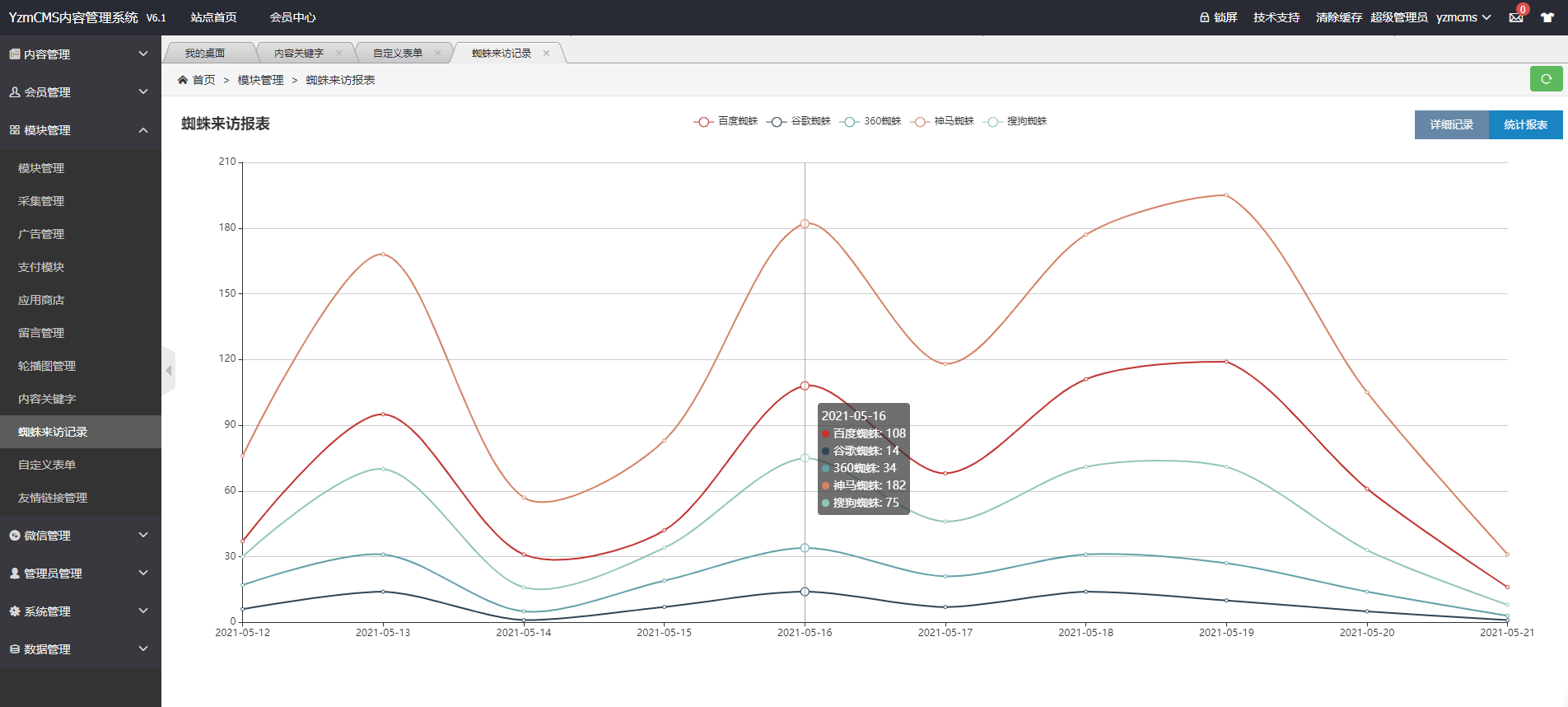This screenshot has width=1568, height=707.
Task: Open the yzmcms user dropdown
Action: tap(1463, 17)
